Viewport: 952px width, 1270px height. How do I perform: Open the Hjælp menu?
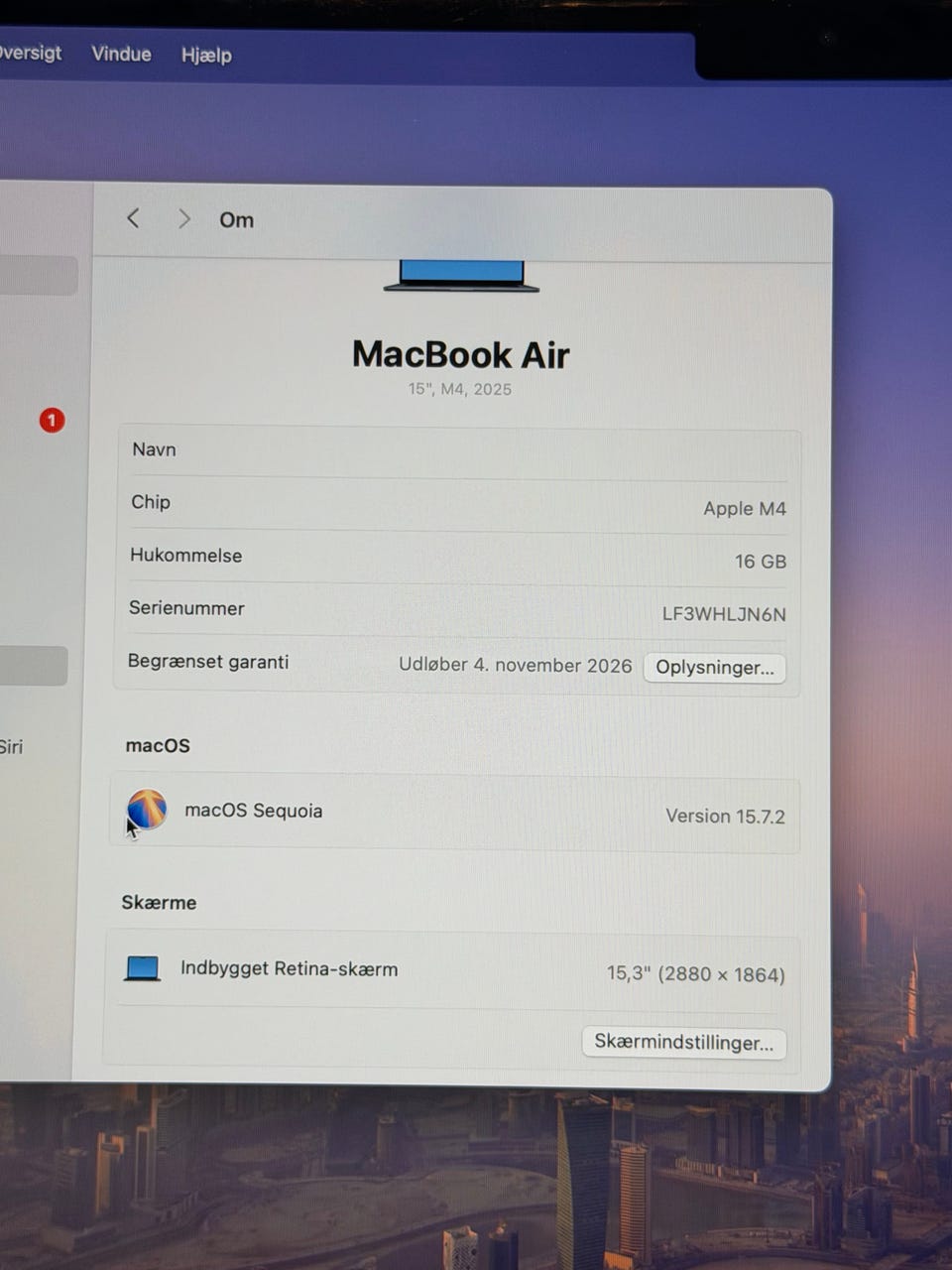(x=206, y=55)
